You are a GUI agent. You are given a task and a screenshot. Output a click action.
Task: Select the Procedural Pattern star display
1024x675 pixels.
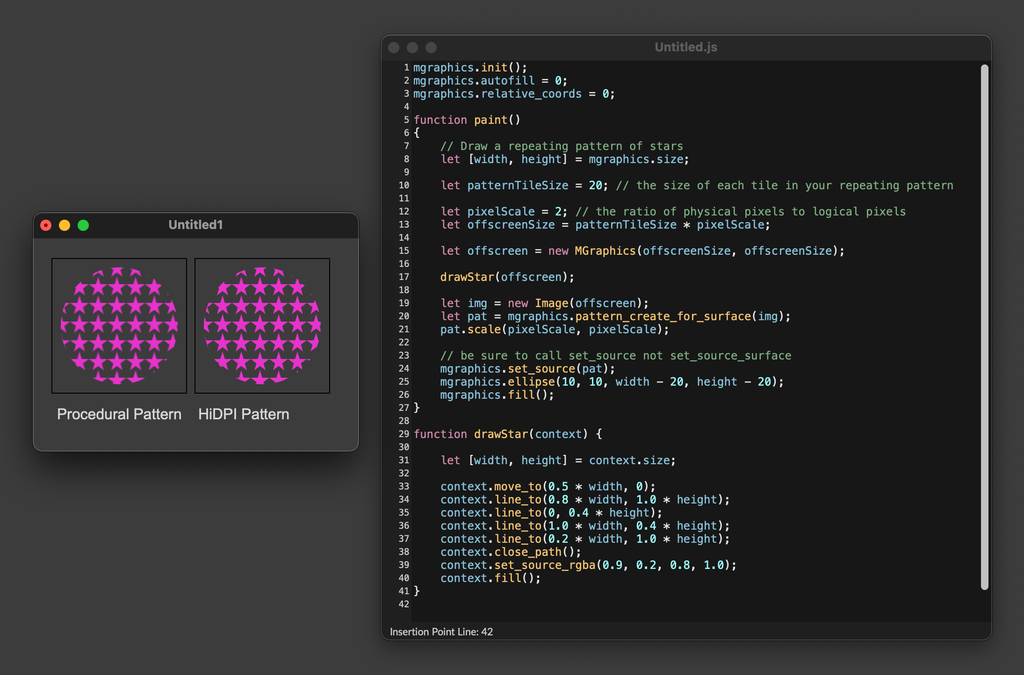119,325
